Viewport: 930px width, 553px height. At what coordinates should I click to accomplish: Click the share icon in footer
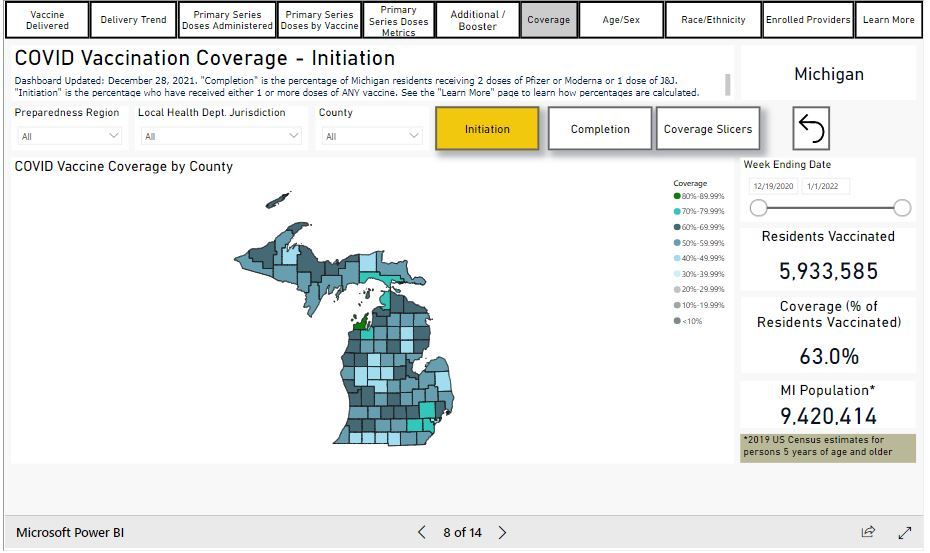868,532
